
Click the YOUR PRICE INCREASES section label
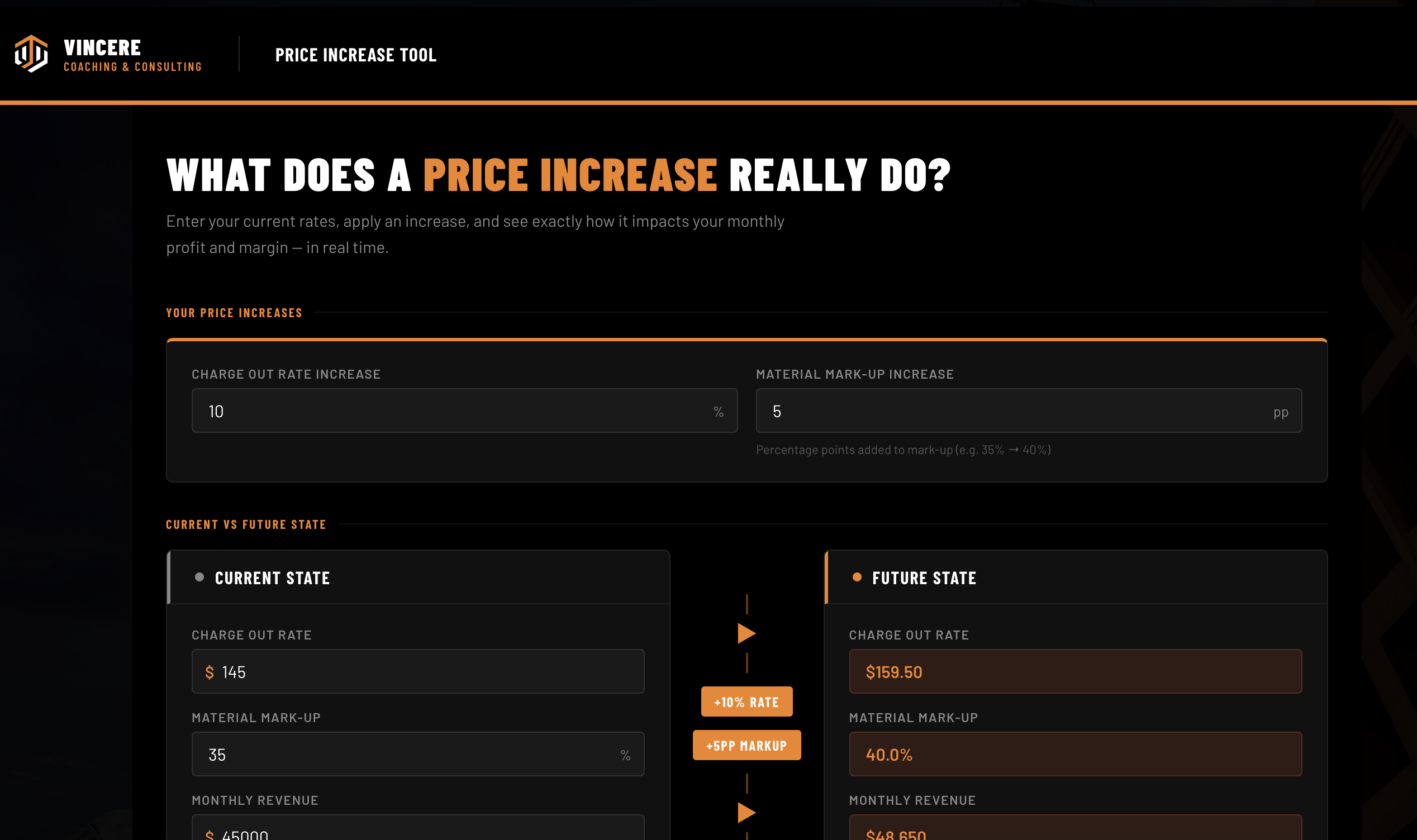click(x=234, y=313)
